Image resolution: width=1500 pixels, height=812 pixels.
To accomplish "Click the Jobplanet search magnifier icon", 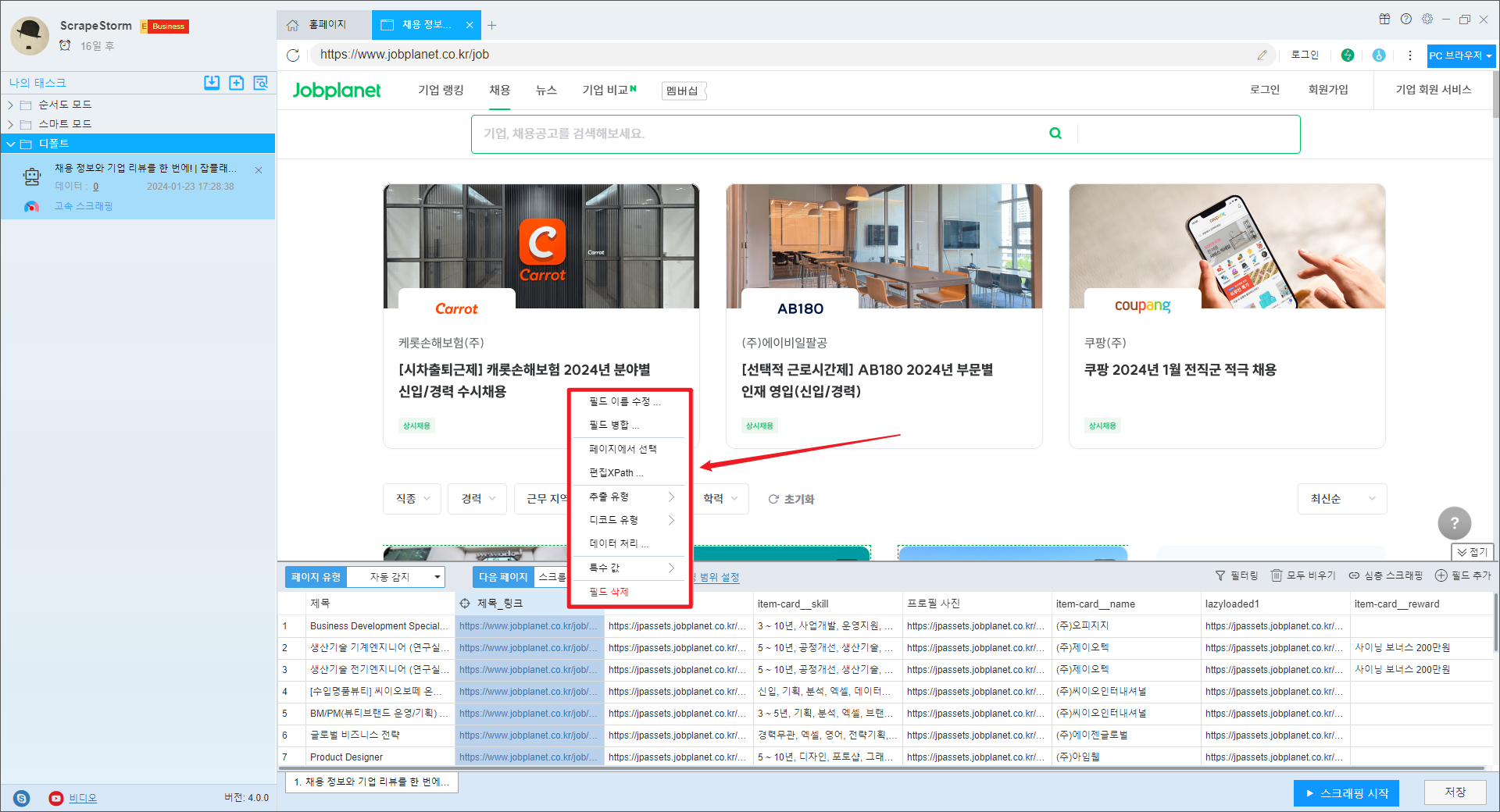I will pos(1055,134).
